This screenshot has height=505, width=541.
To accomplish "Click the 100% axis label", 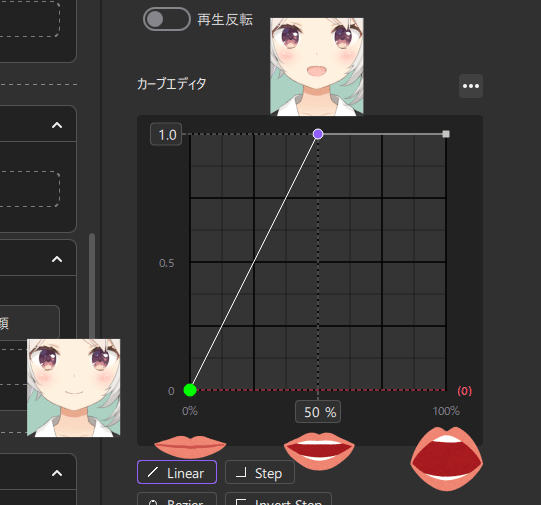I will point(446,411).
